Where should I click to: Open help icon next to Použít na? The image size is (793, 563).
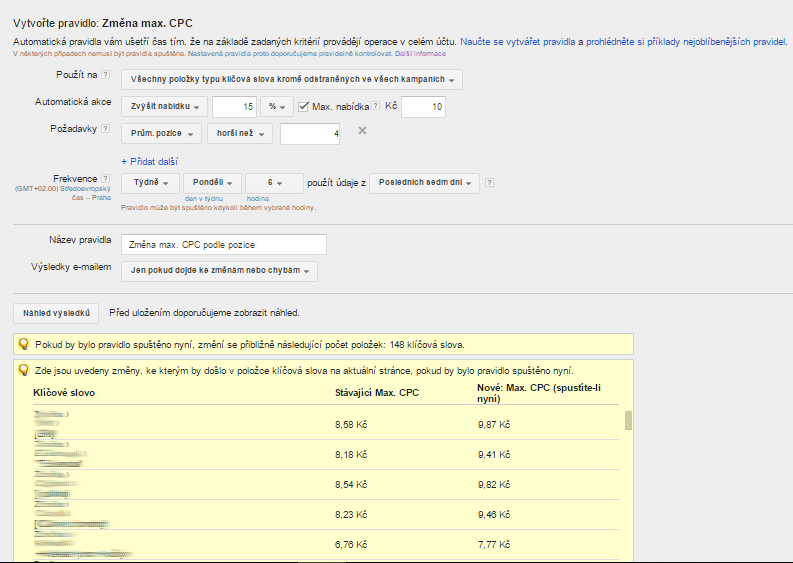pyautogui.click(x=105, y=74)
